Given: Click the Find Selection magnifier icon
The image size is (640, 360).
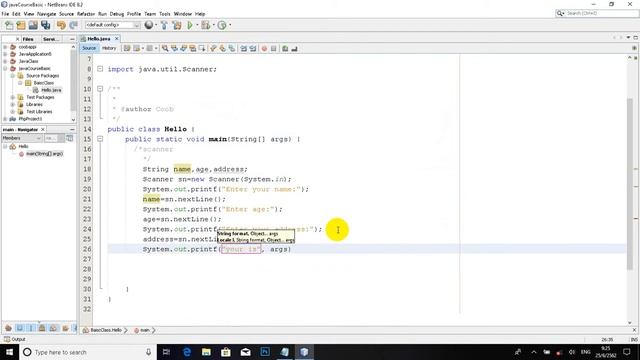Looking at the screenshot, I should 165,49.
